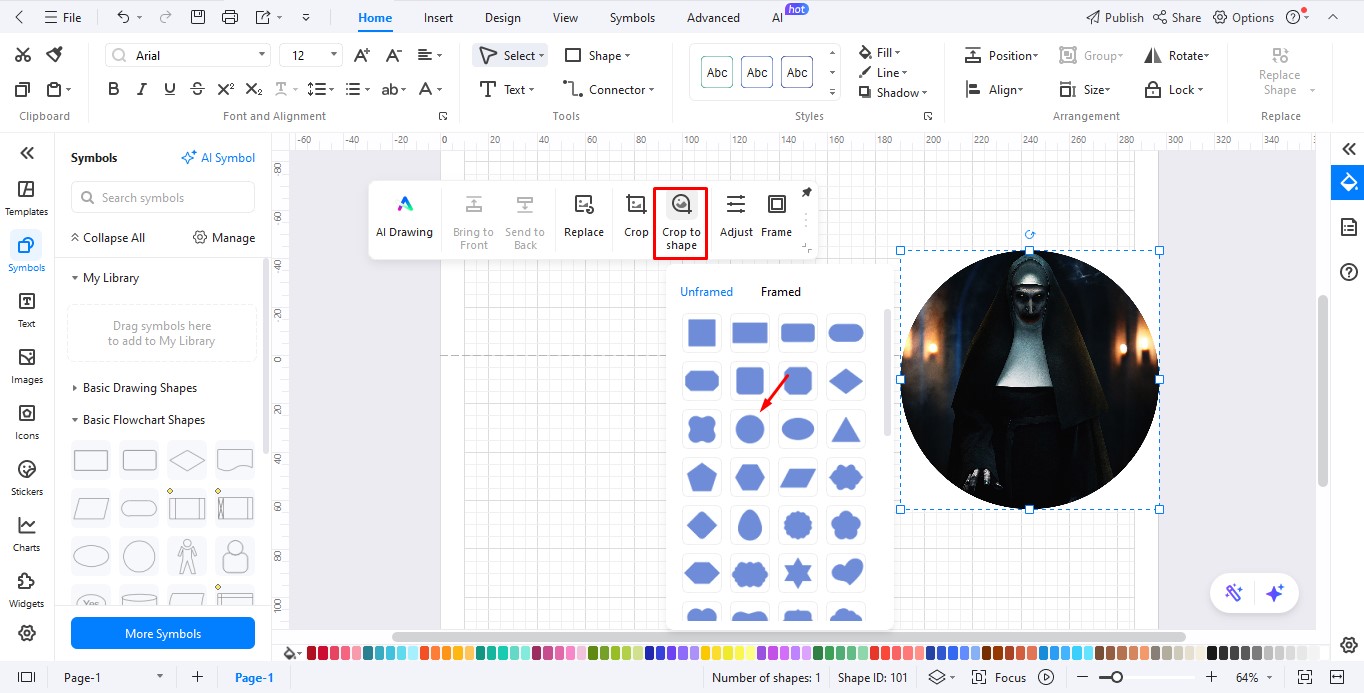Viewport: 1364px width, 693px height.
Task: Adjust the zoom slider
Action: point(1116,677)
